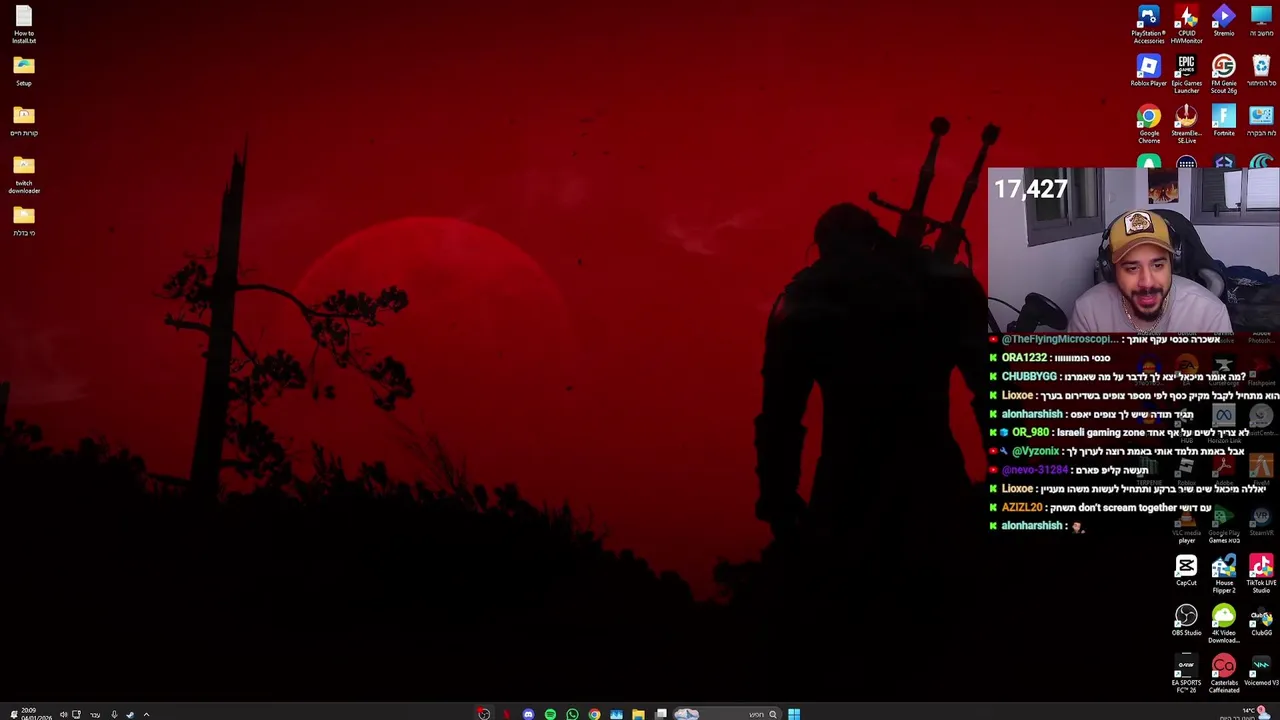
Task: Launch Fortnite from the desktop
Action: [x=1224, y=121]
